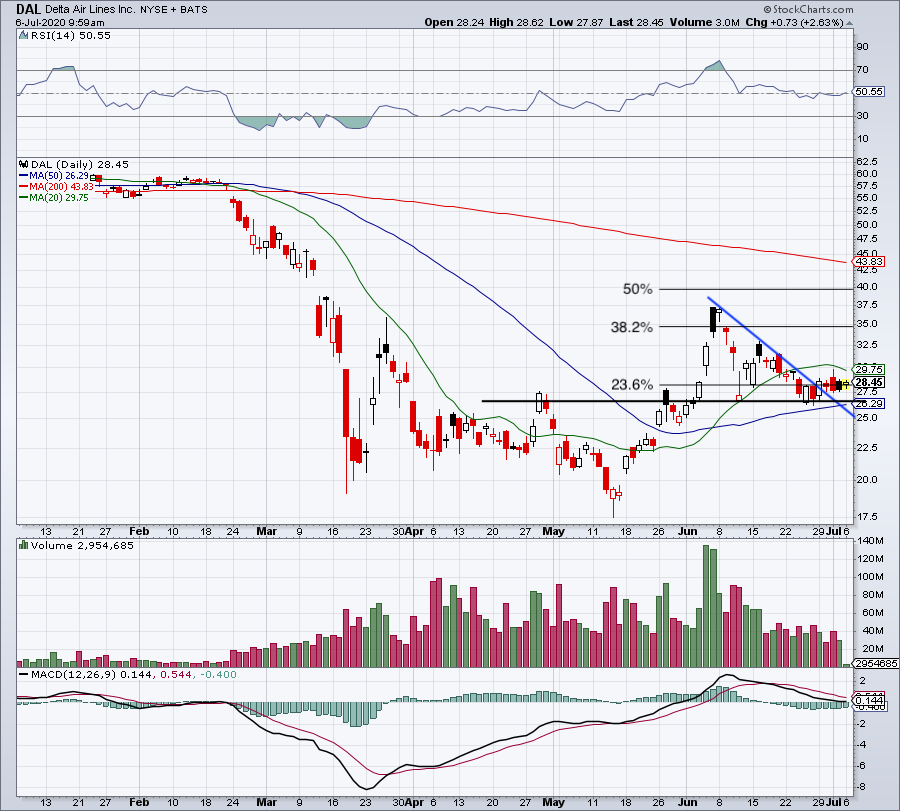
Task: Click the Volume 3.0M header value
Action: 704,23
